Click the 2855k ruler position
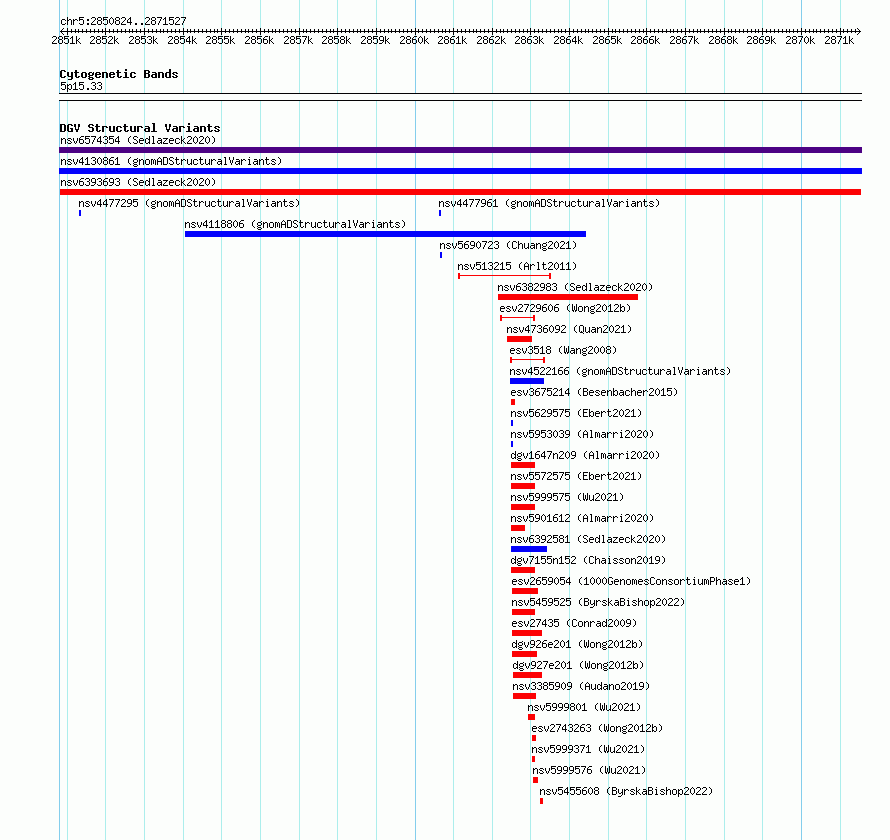The image size is (890, 840). (x=220, y=40)
